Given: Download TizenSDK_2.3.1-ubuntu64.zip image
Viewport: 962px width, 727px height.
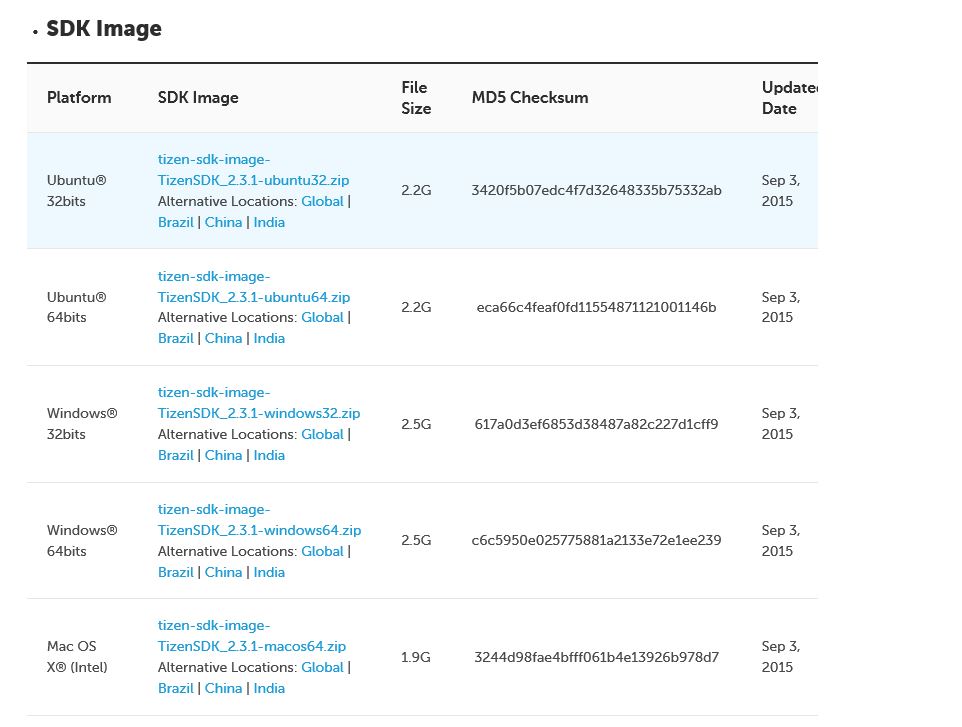Looking at the screenshot, I should 253,287.
